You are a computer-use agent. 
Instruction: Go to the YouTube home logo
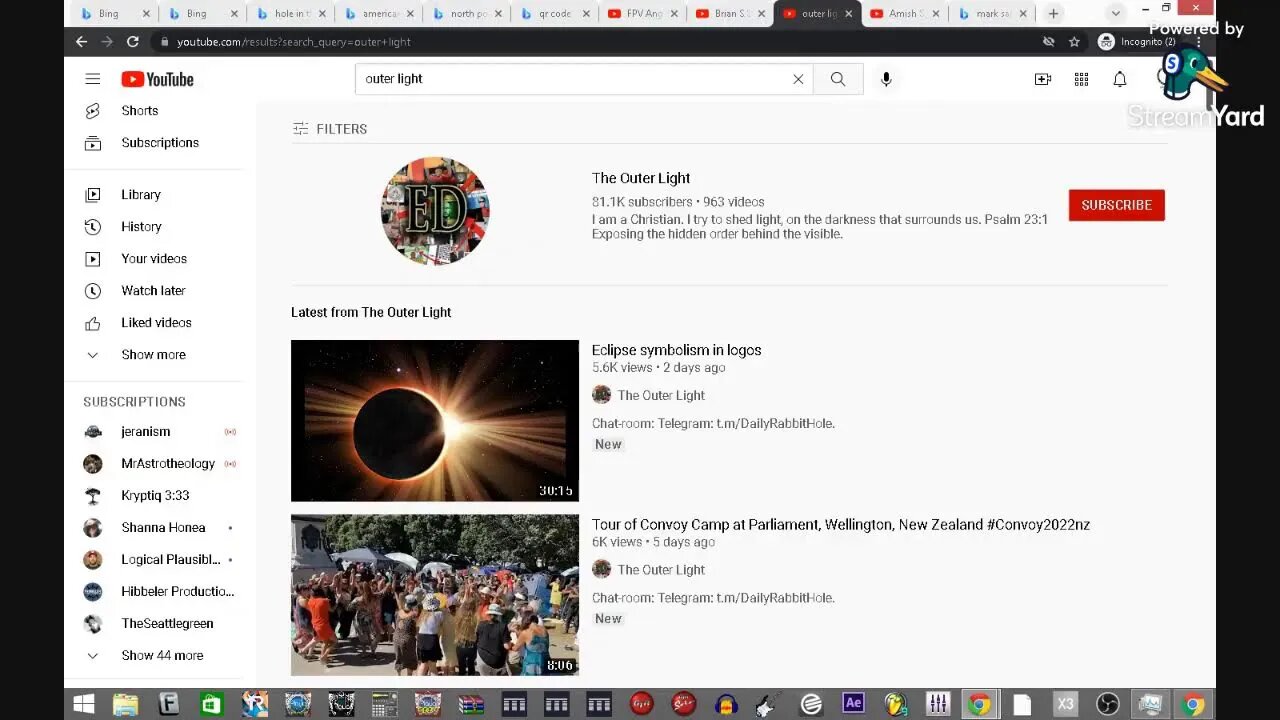[158, 79]
